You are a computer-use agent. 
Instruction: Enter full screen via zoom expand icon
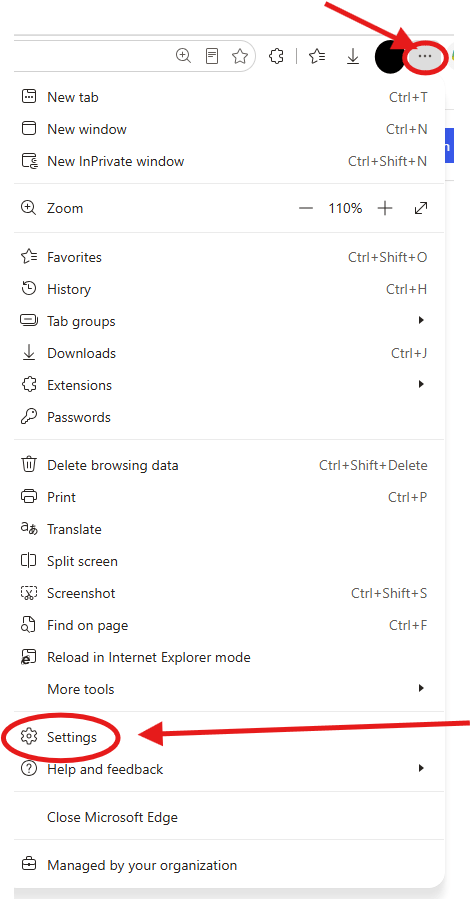coord(421,208)
